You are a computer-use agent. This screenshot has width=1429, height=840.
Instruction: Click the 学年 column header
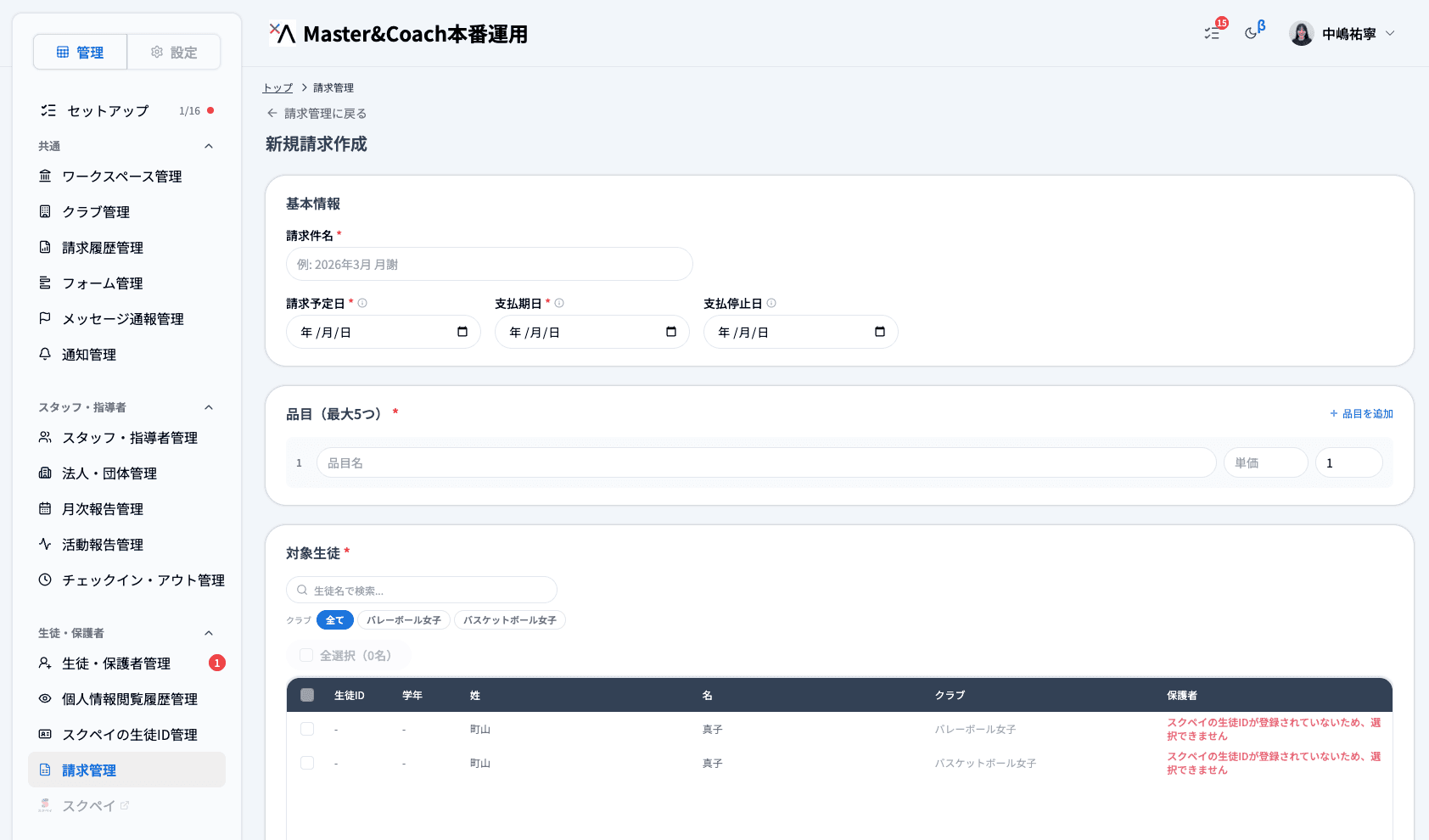[412, 695]
